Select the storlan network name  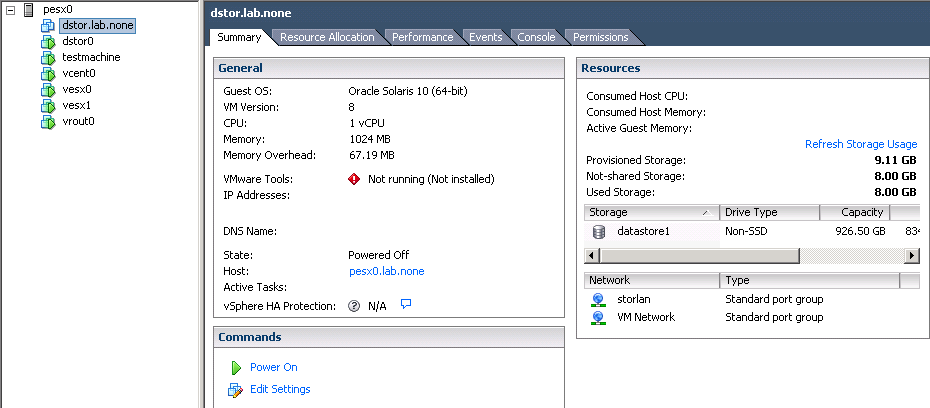coord(633,299)
